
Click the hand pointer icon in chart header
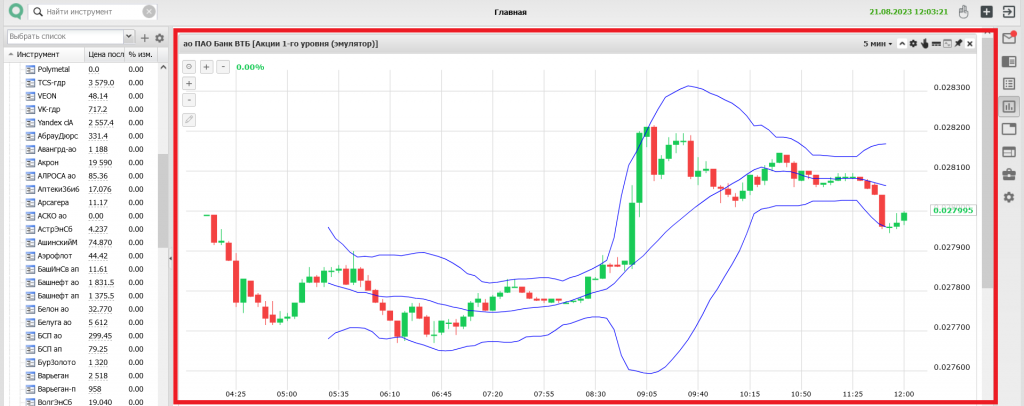coord(924,44)
